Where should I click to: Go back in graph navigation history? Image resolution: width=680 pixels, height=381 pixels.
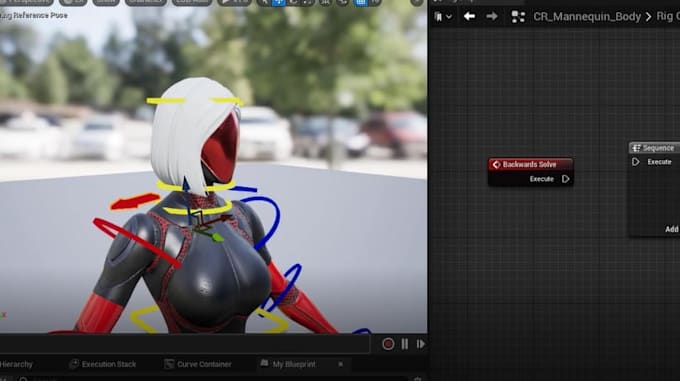point(469,16)
